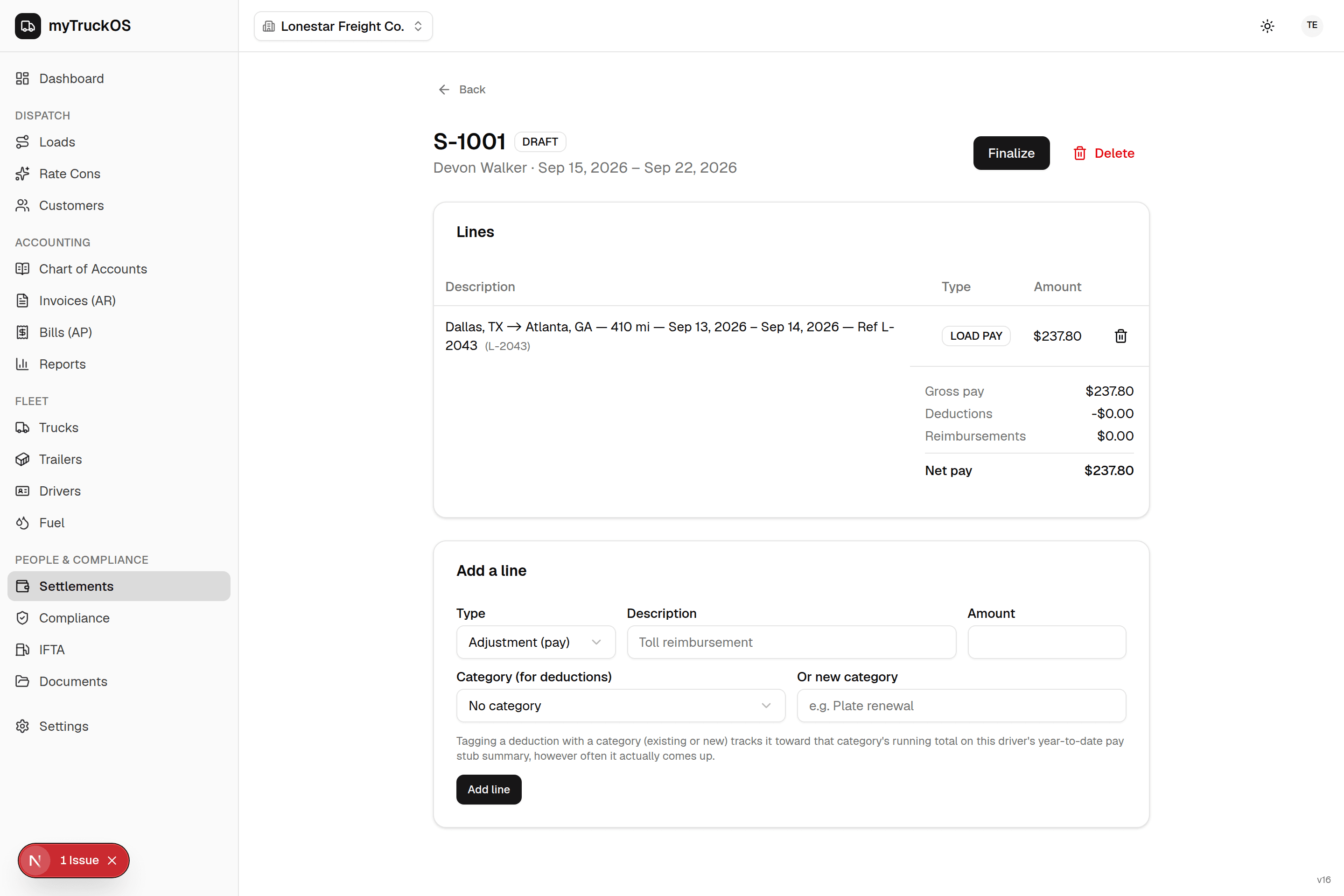Open the 1 Issue Next.js indicator

pyautogui.click(x=79, y=860)
